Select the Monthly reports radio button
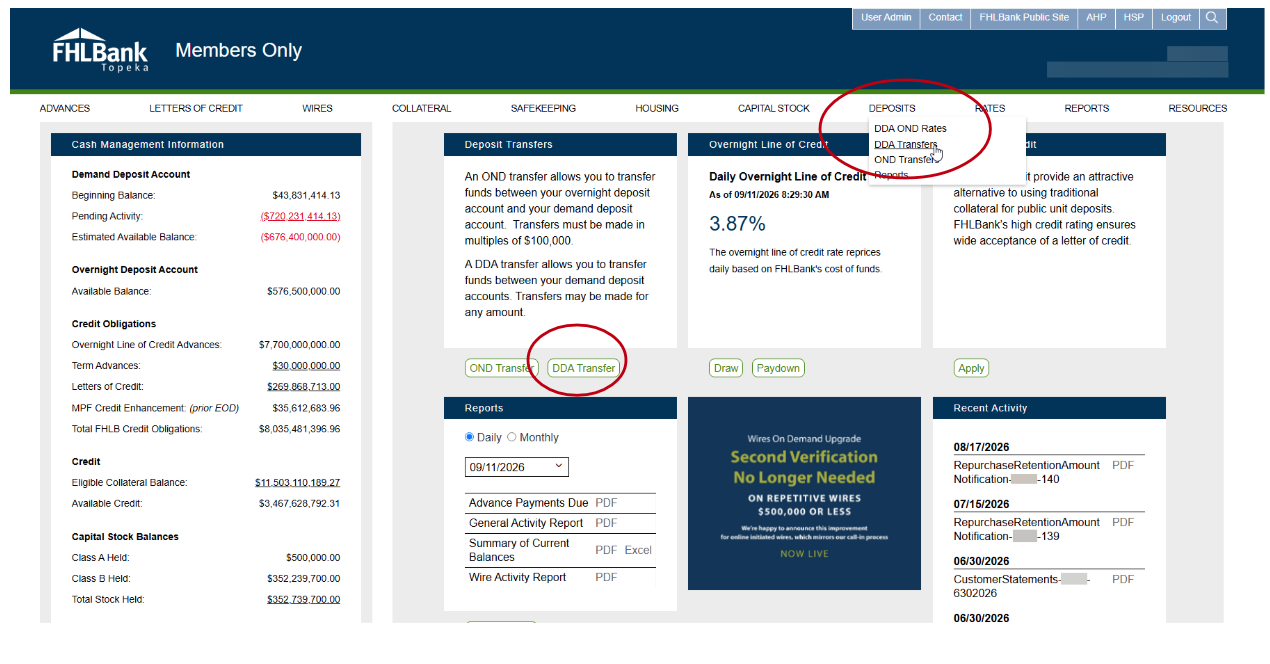 [x=512, y=437]
